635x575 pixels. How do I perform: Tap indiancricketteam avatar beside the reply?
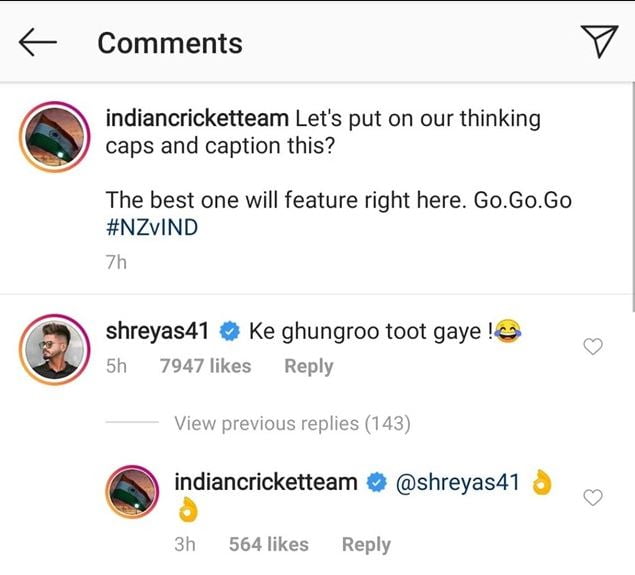[134, 493]
